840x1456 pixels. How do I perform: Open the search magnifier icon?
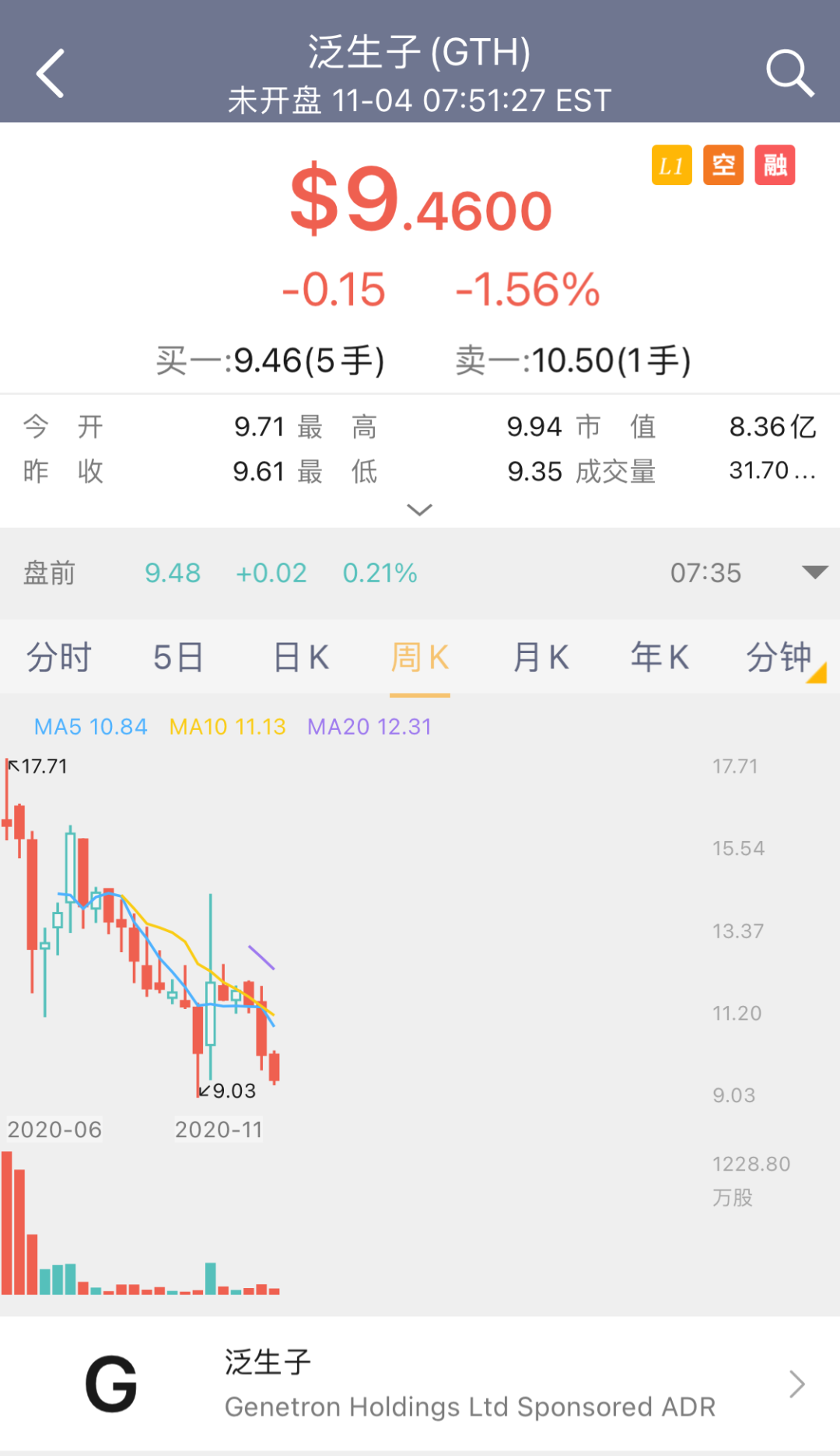789,74
